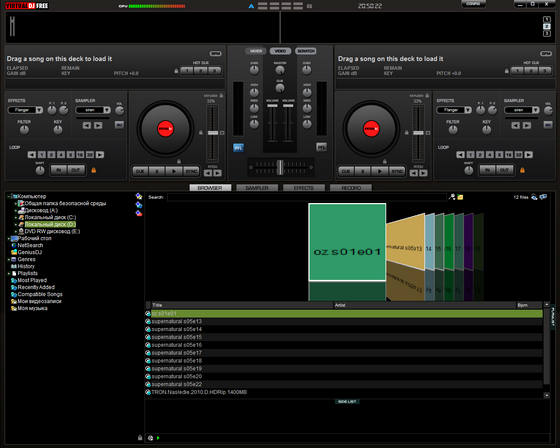
Task: Click right deck BPM tap button
Action: coord(546,53)
